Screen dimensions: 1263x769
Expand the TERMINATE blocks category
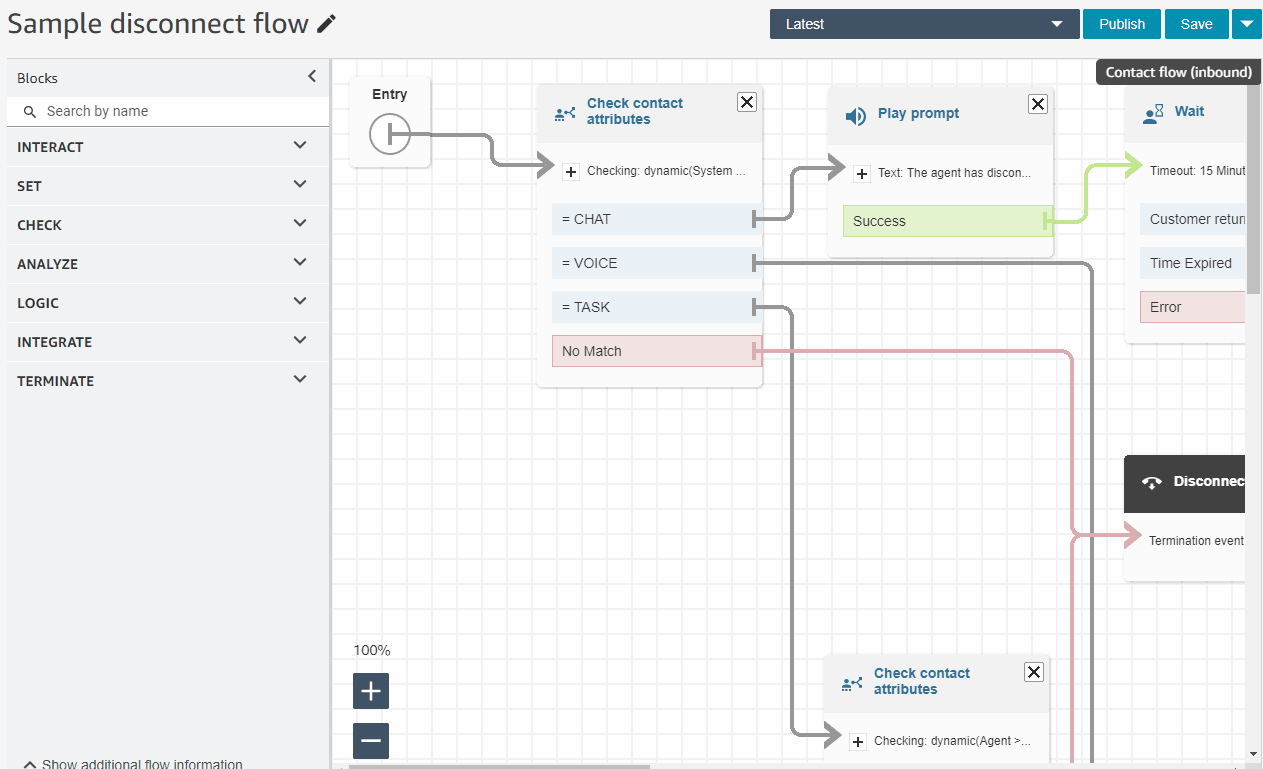(165, 381)
